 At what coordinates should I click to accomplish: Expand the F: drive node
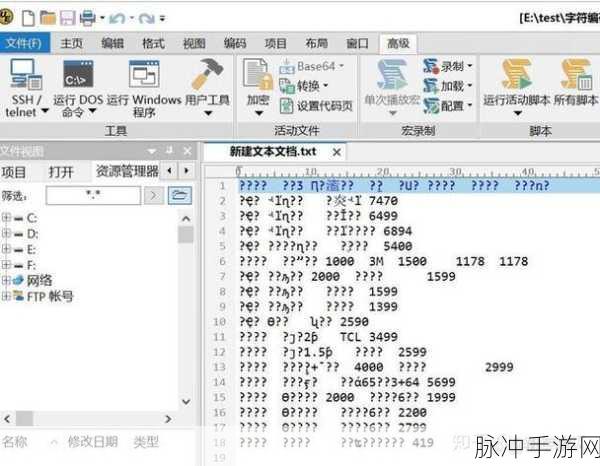click(x=6, y=265)
